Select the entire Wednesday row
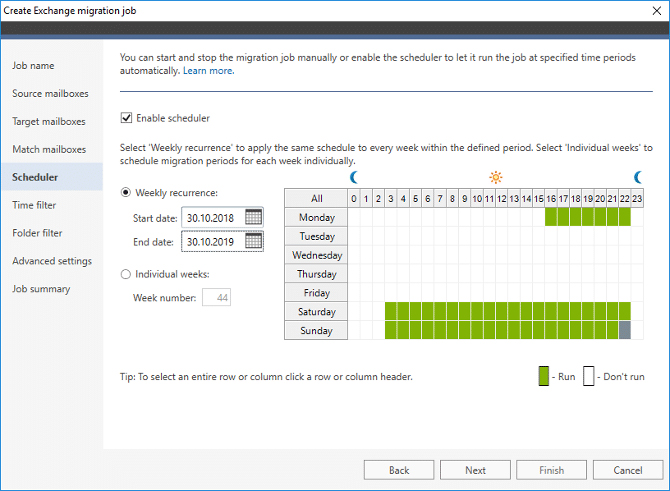 coord(316,255)
